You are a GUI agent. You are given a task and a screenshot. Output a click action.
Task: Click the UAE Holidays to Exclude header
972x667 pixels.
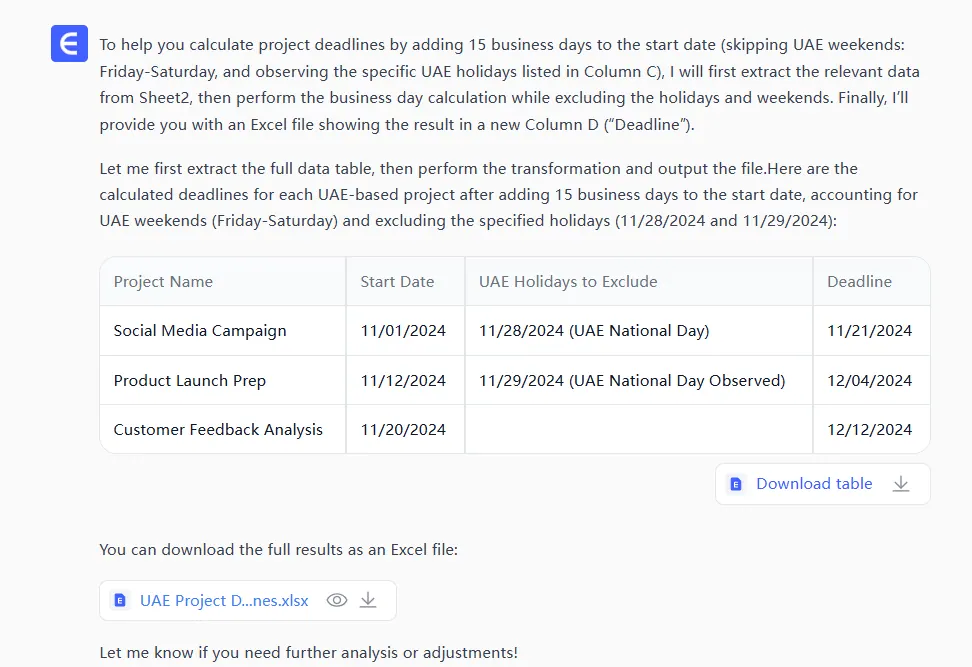point(568,282)
